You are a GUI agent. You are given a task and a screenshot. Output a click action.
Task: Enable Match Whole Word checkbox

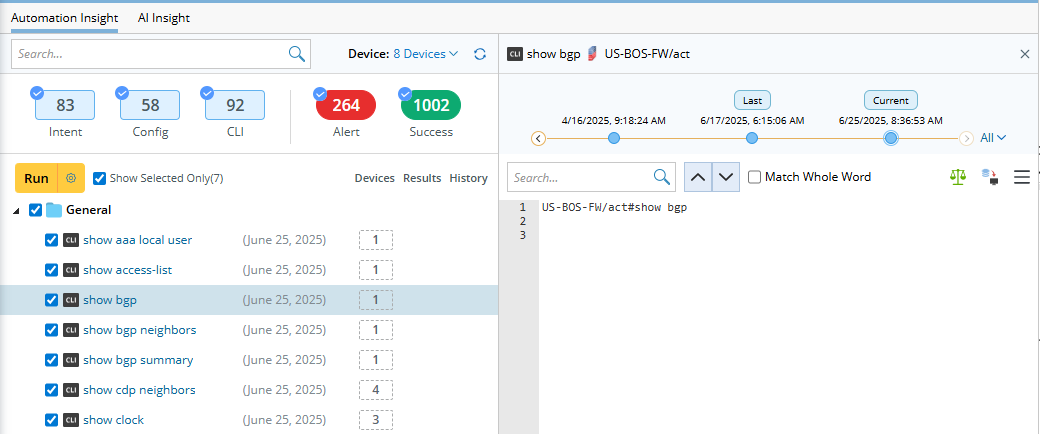(754, 177)
